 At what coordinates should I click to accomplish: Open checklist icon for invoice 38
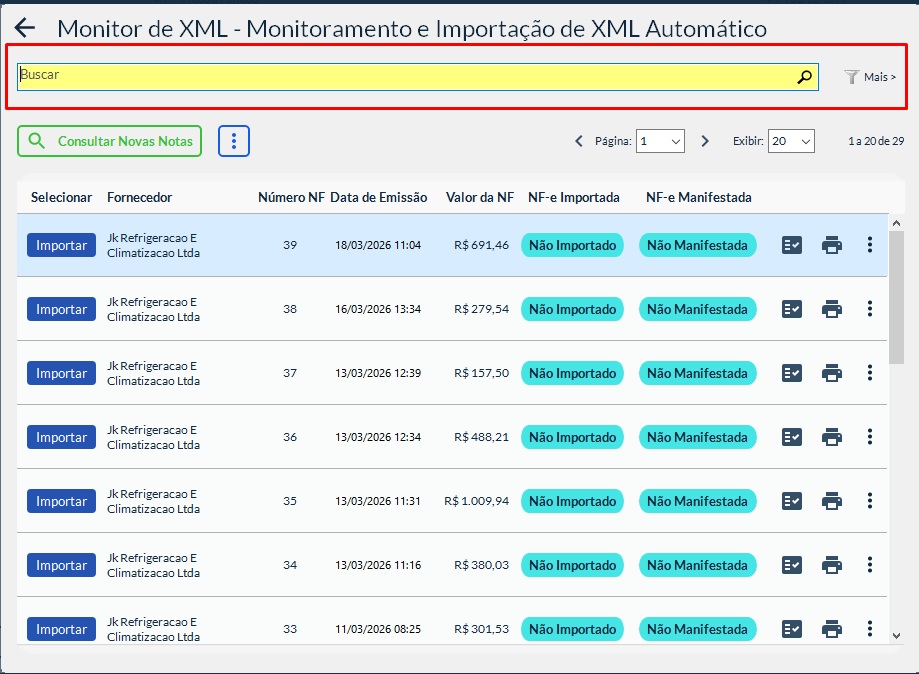point(792,309)
